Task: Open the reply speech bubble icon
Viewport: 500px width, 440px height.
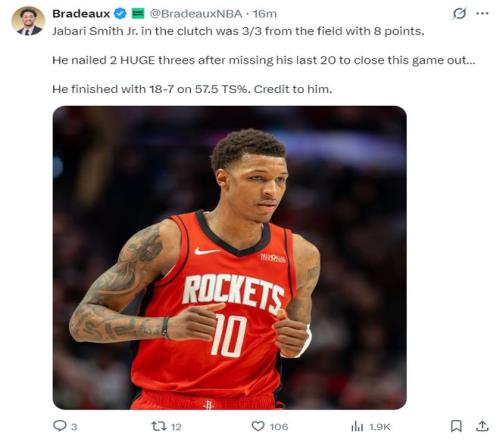Action: pyautogui.click(x=60, y=426)
